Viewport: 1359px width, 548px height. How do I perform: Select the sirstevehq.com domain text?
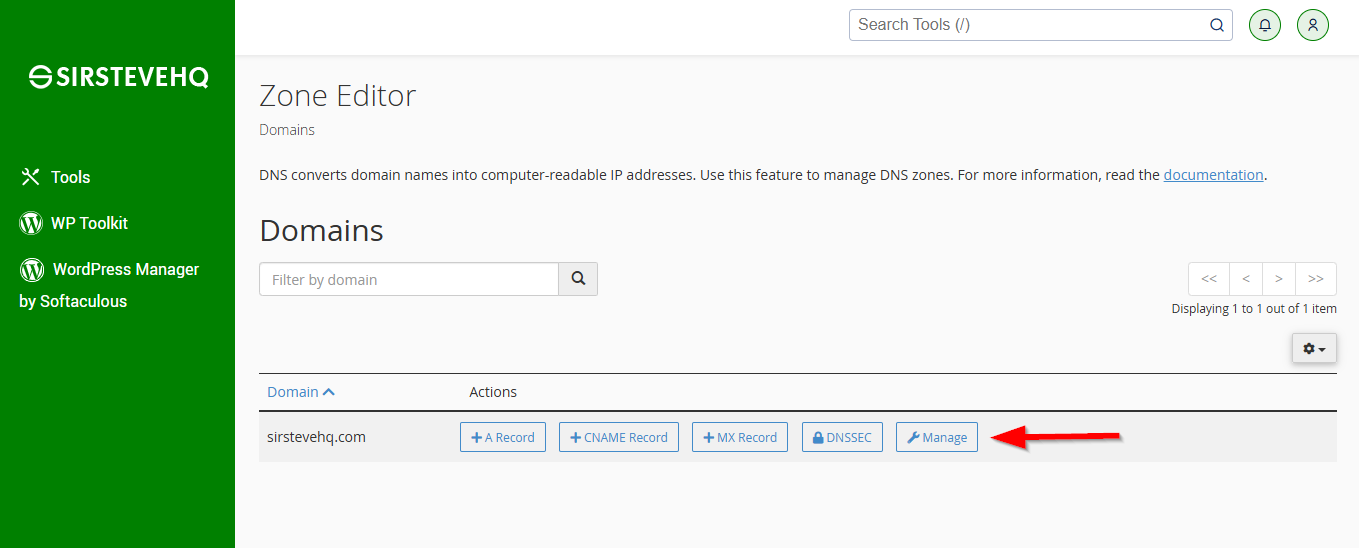click(x=317, y=437)
